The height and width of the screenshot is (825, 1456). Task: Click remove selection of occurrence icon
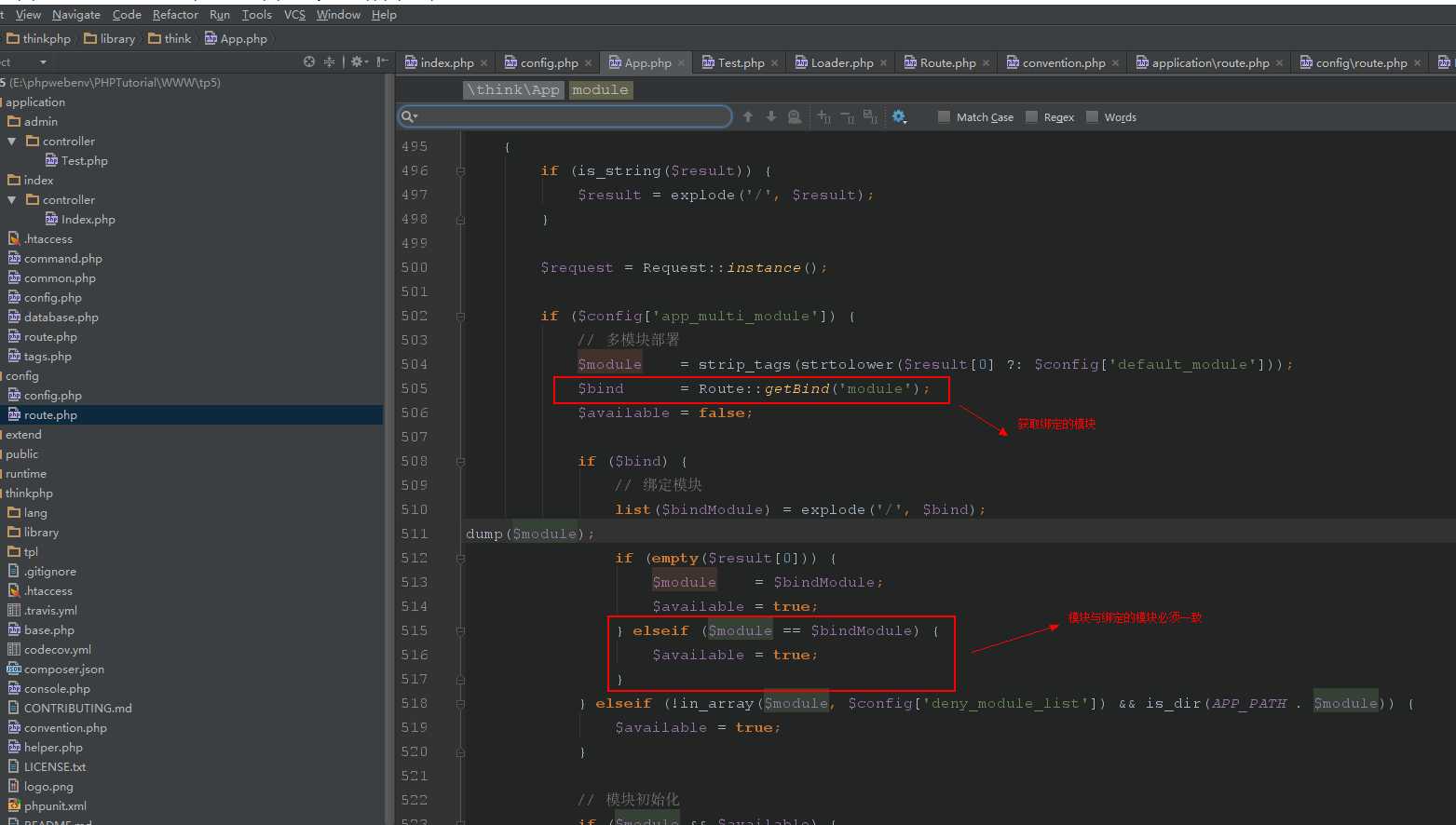[847, 116]
